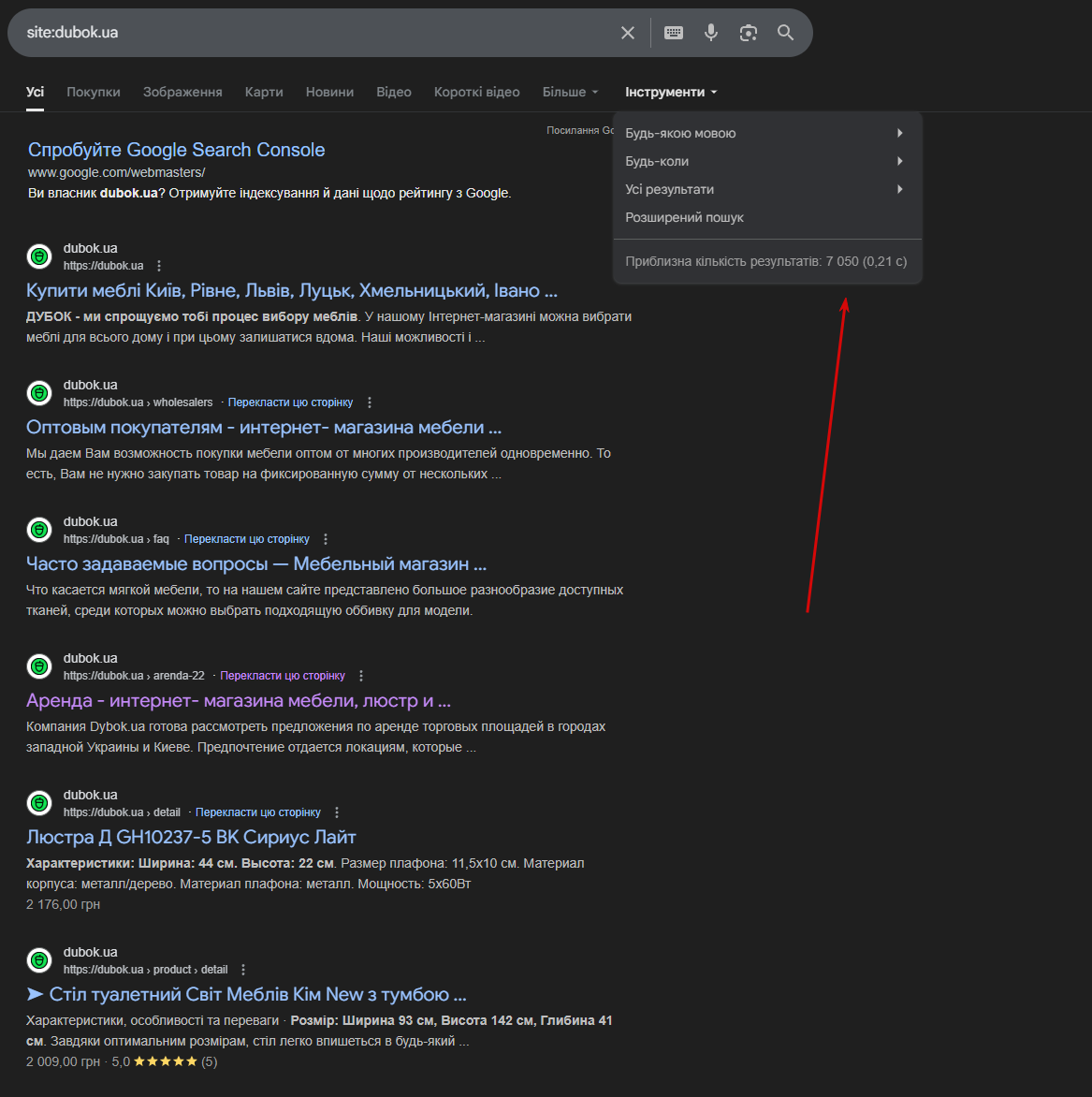
Task: Switch to the Зображення tab
Action: [182, 92]
